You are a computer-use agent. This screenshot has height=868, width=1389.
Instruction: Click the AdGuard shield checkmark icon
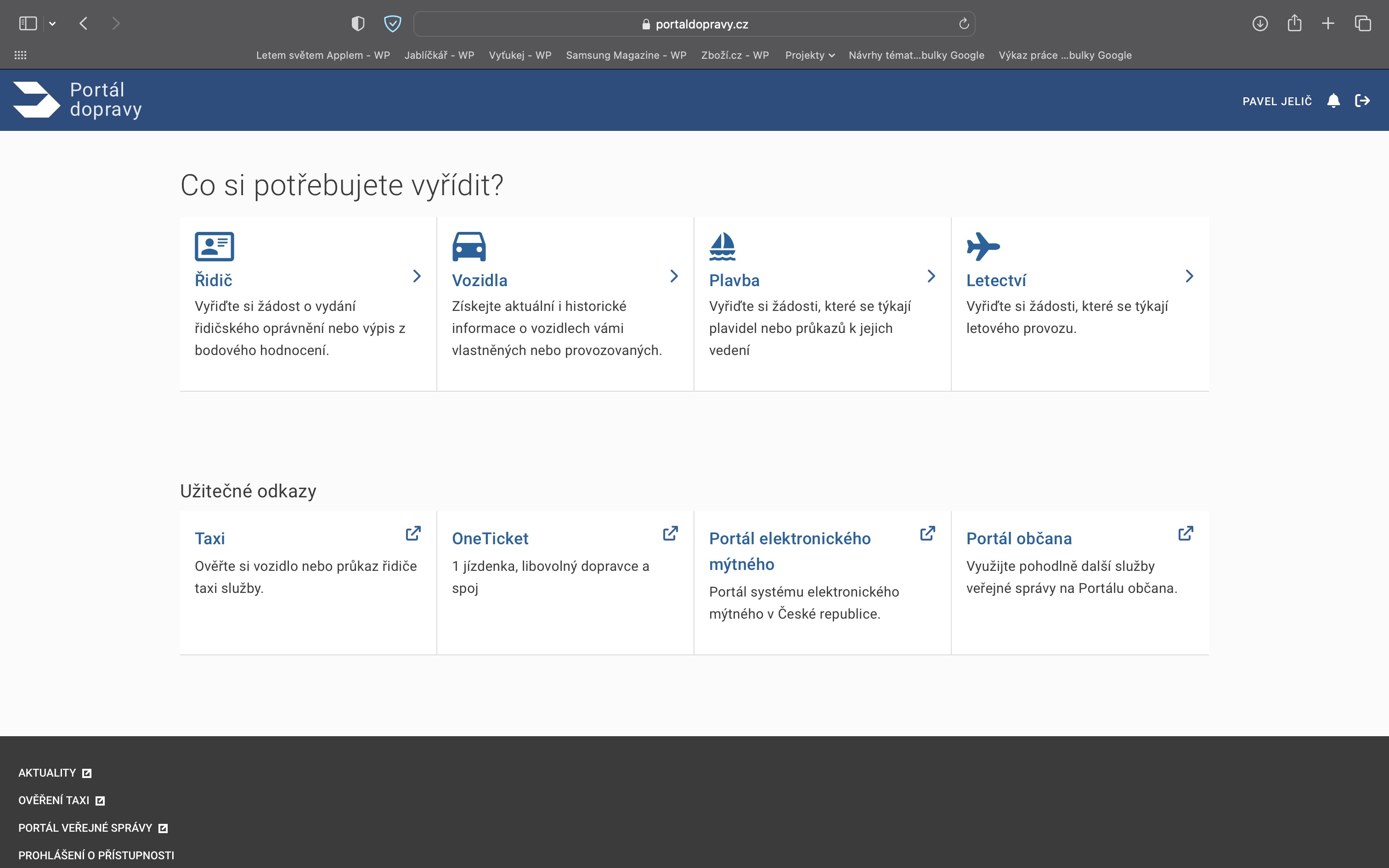[393, 23]
